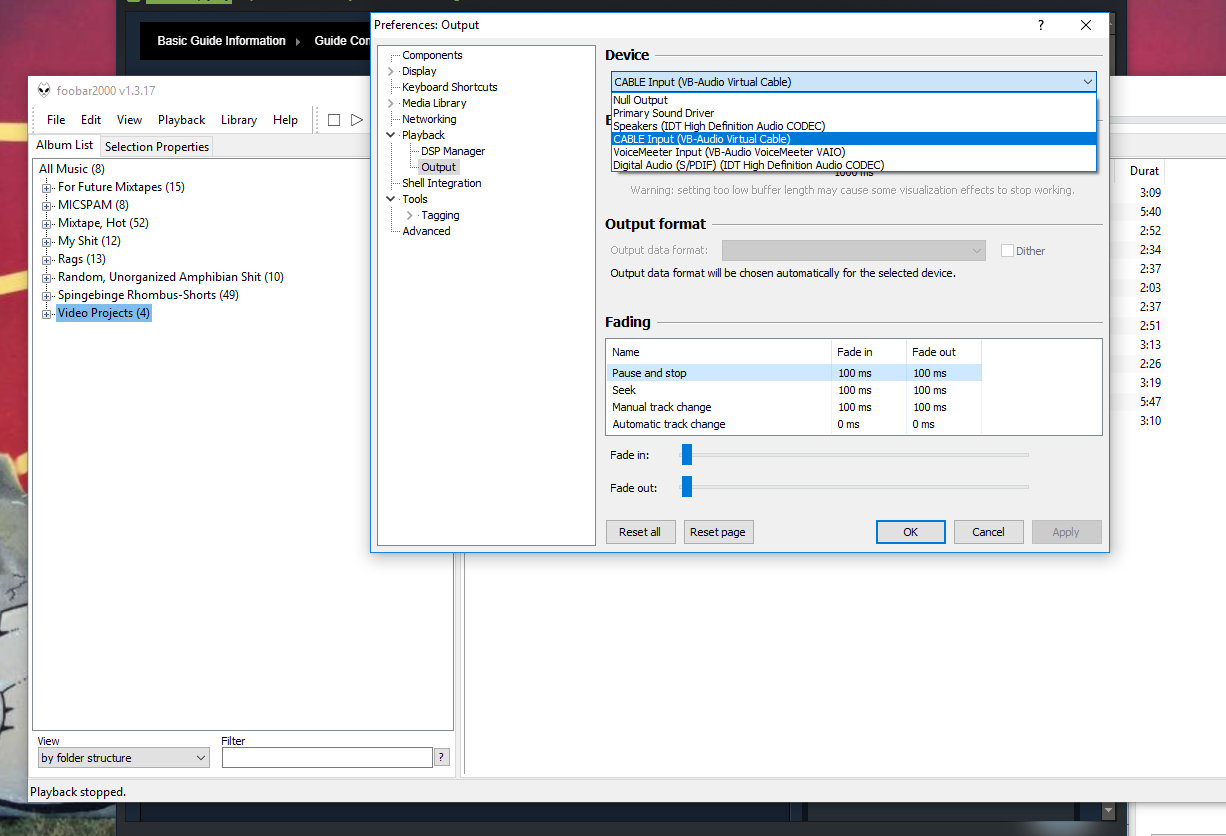1226x836 pixels.
Task: Toggle the Dither checkbox
Action: click(x=1008, y=251)
